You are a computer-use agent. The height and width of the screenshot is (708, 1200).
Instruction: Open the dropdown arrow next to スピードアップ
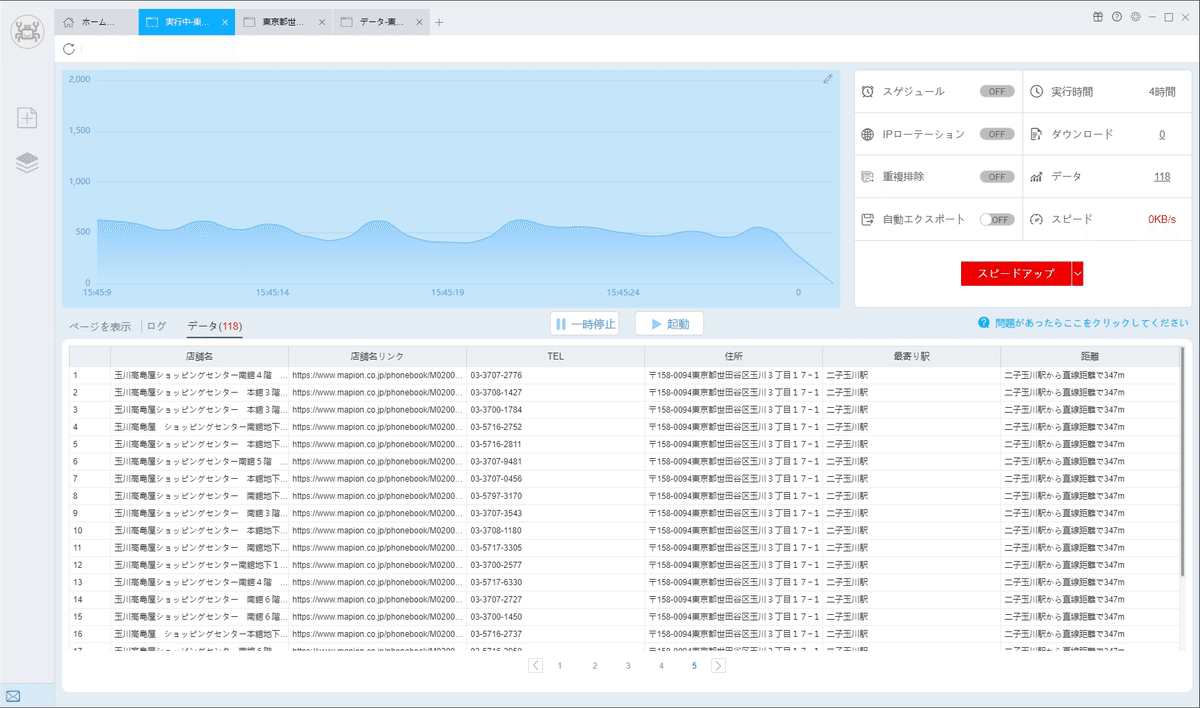pos(1077,274)
